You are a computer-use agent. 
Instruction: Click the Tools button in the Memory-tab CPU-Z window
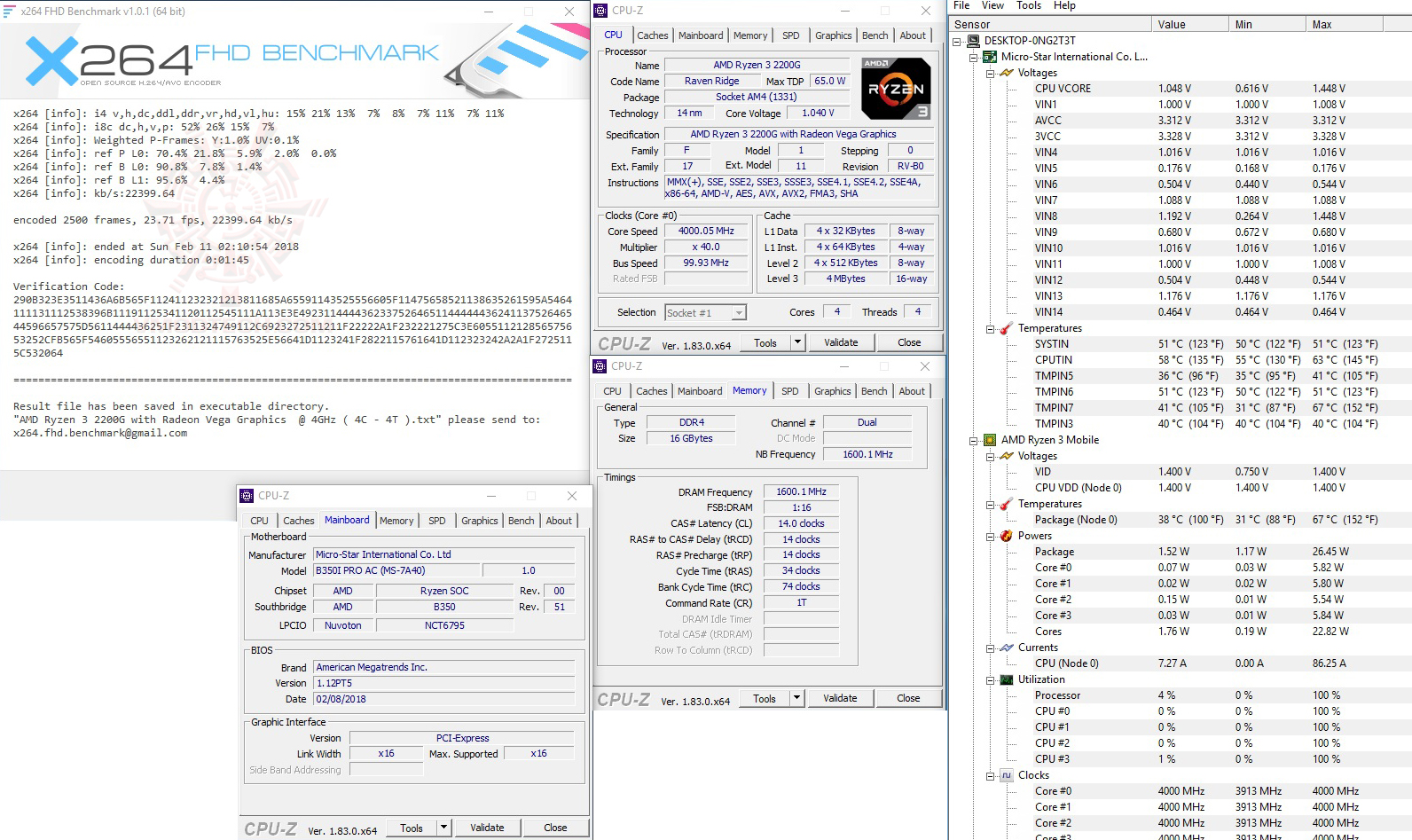[765, 698]
